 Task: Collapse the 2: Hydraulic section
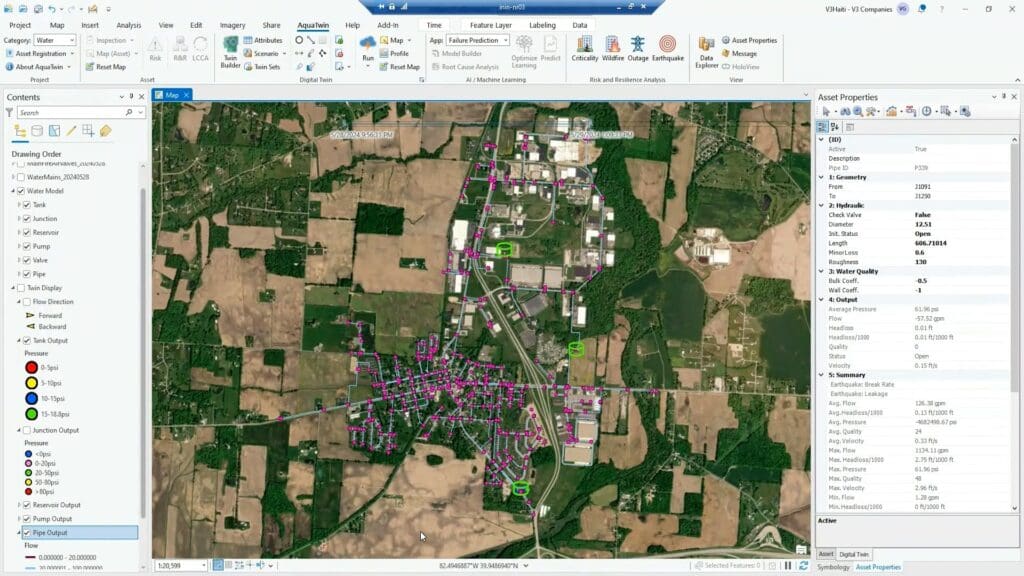(x=822, y=205)
